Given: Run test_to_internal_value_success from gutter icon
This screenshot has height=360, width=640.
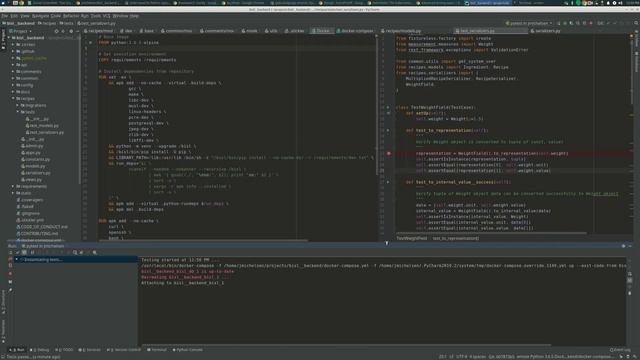Looking at the screenshot, I should 388,182.
